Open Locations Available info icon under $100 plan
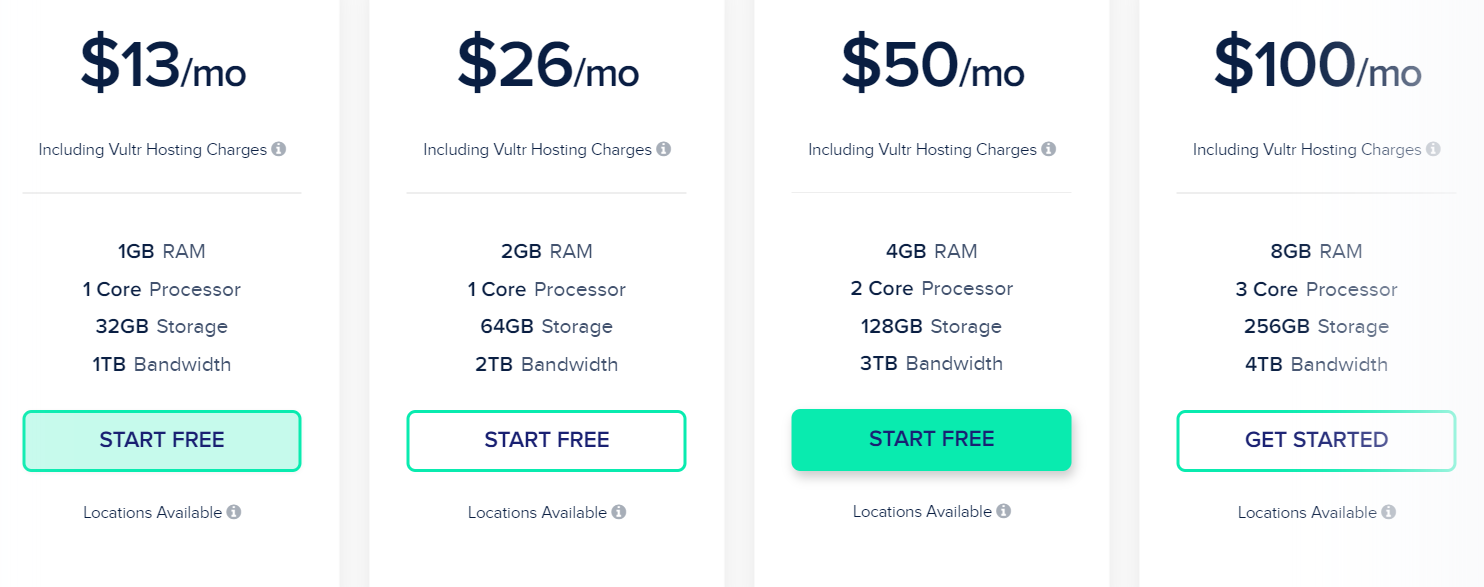Image resolution: width=1484 pixels, height=587 pixels. coord(1388,512)
